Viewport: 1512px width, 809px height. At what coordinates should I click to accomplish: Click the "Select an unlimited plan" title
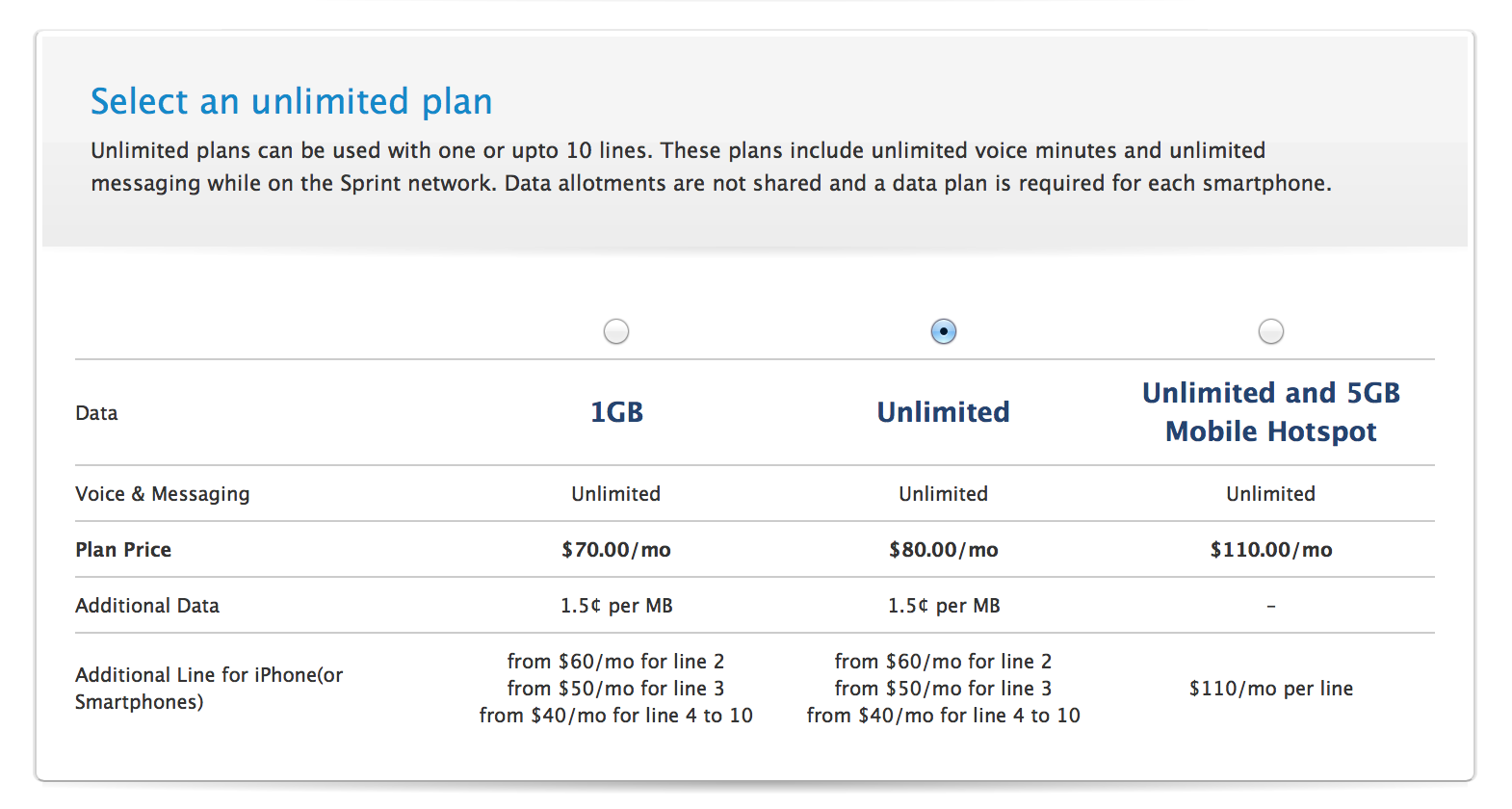pyautogui.click(x=291, y=101)
